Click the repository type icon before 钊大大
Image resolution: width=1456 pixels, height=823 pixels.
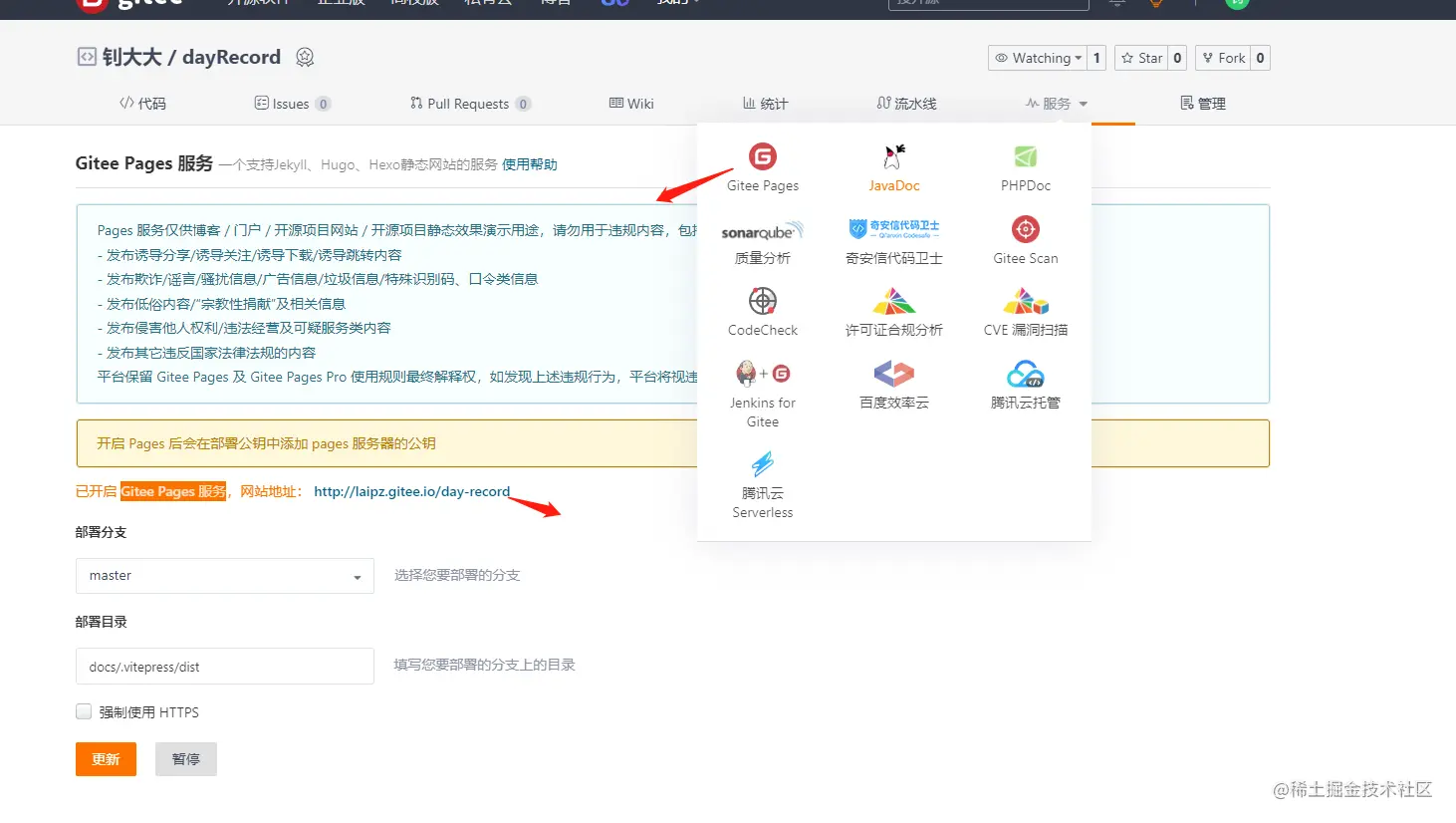[x=87, y=57]
